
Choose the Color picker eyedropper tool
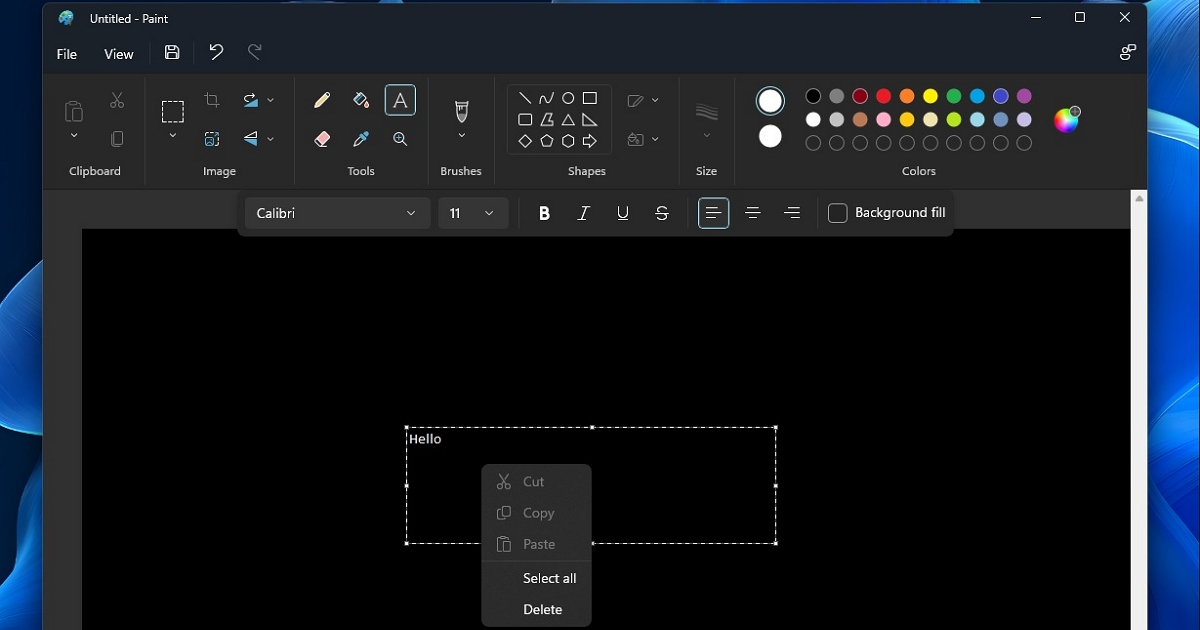pyautogui.click(x=361, y=139)
